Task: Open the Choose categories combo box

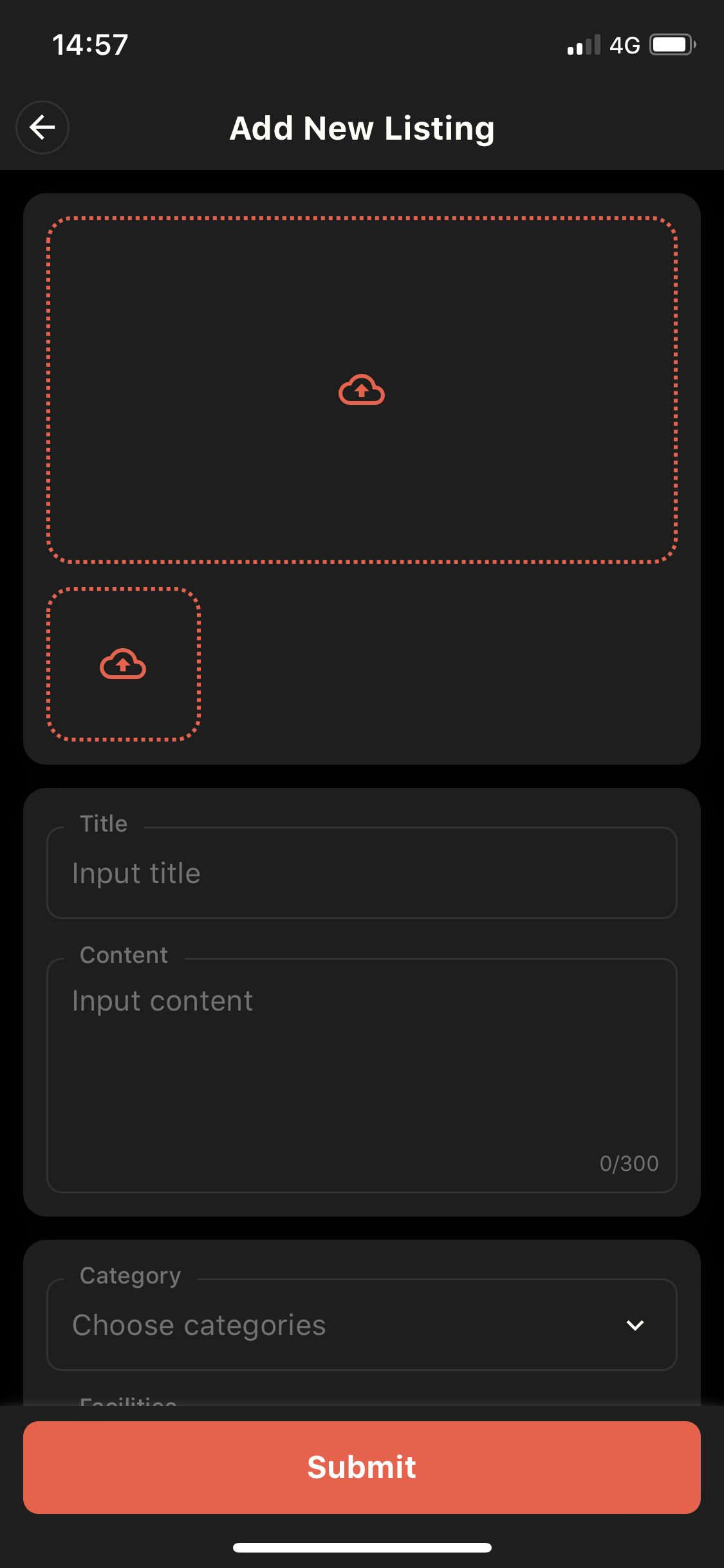Action: pyautogui.click(x=362, y=1325)
